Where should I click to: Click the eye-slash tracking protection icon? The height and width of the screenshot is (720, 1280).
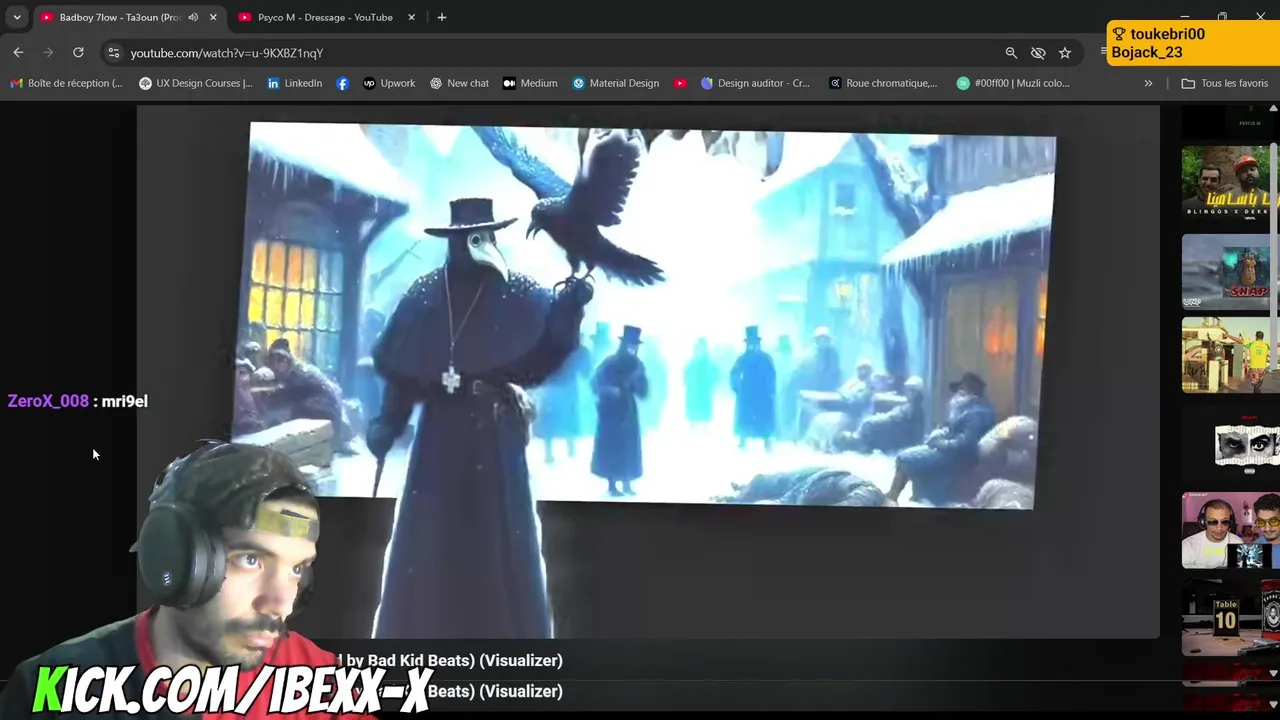click(x=1038, y=53)
